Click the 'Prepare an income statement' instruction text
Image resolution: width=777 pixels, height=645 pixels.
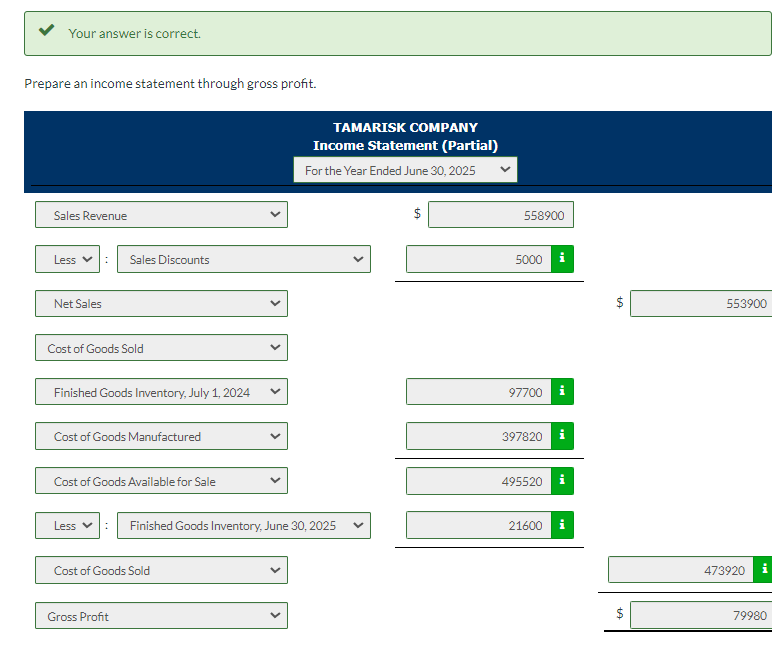coord(170,83)
